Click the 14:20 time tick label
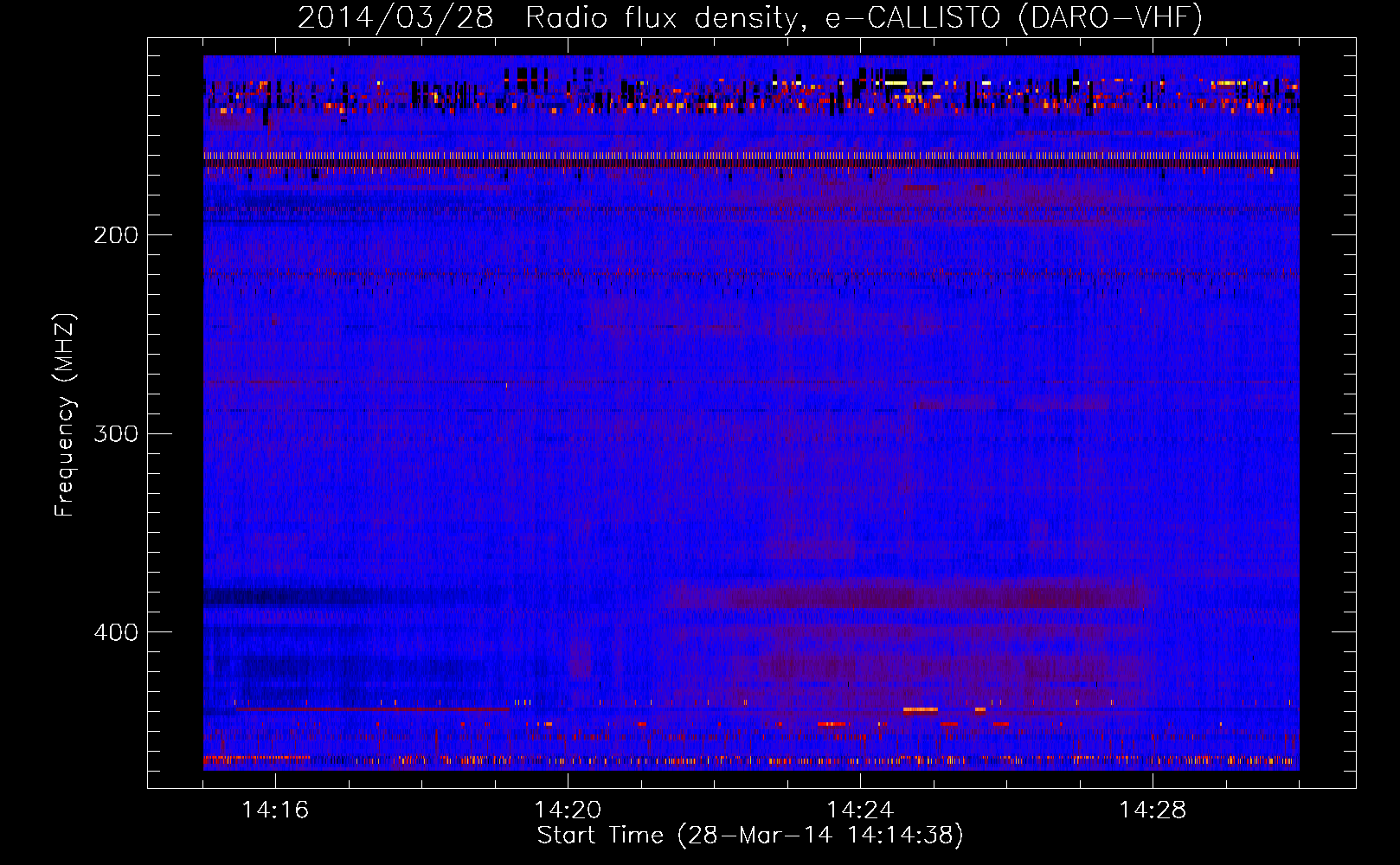Screen dimensions: 1400x865 click(568, 811)
